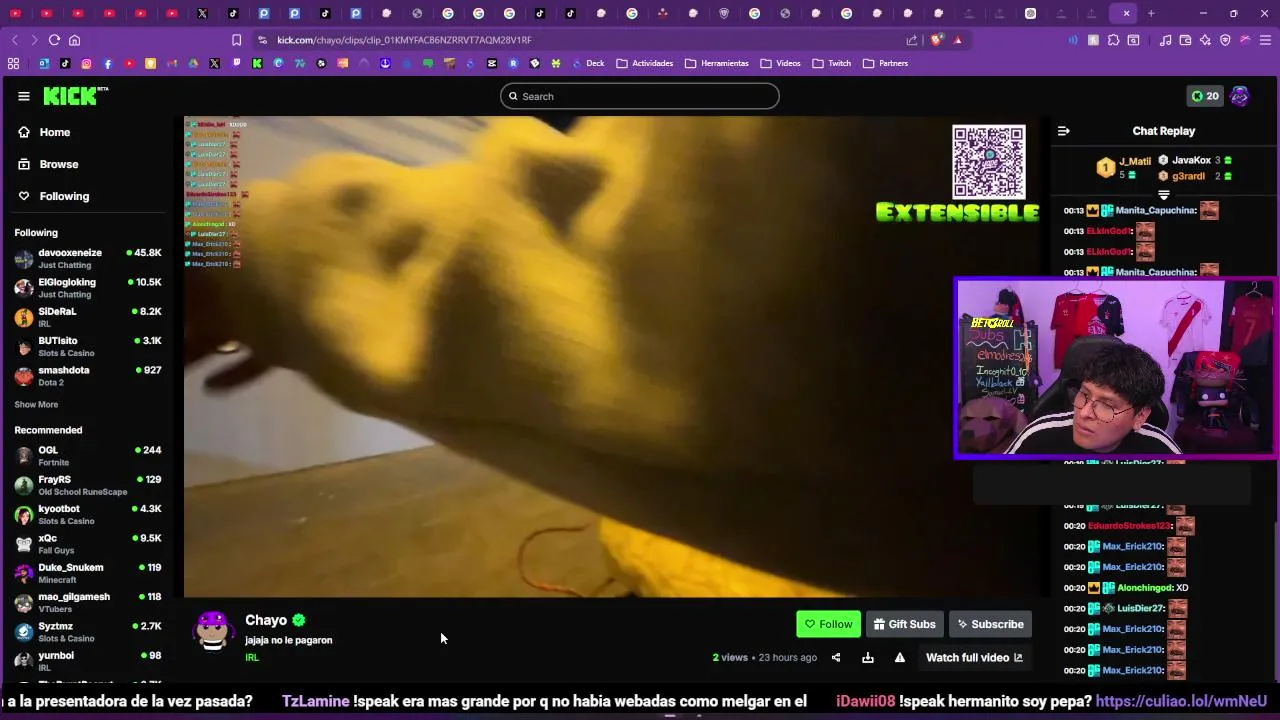Open the playlist music note icon
The image size is (1280, 720).
[x=1165, y=40]
